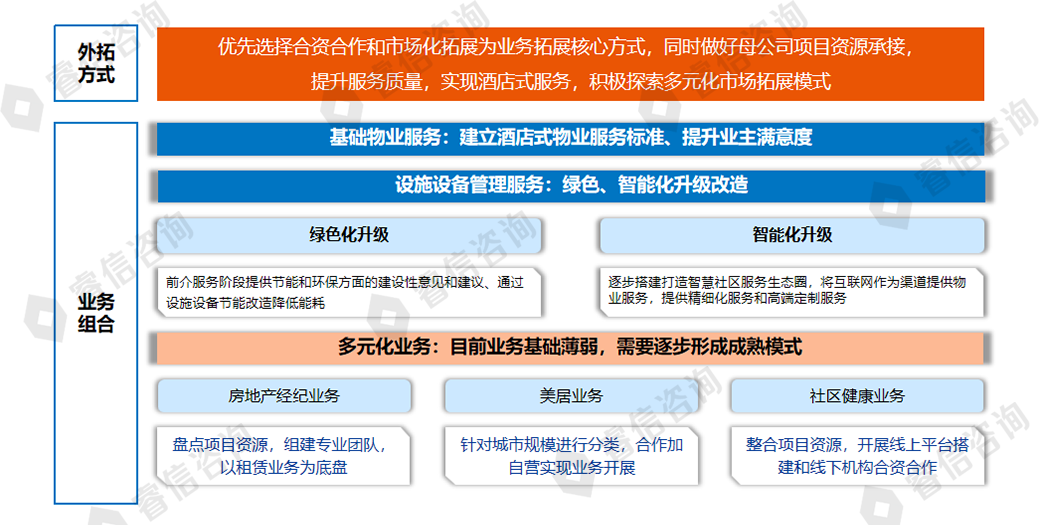Viewport: 1040px width, 525px height.
Task: Select the 智能化升级 heading box
Action: [x=791, y=236]
